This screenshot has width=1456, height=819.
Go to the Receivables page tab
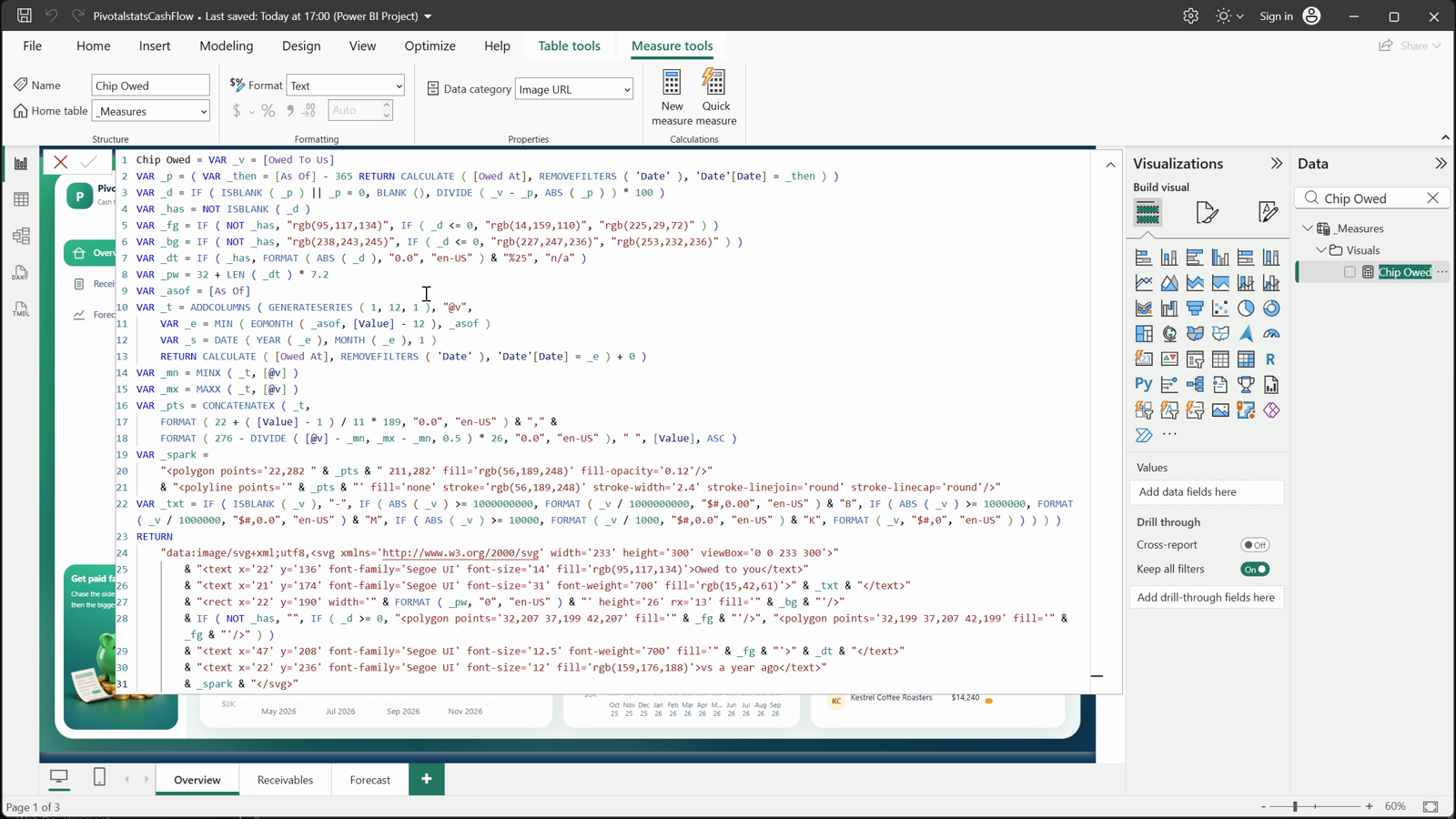point(285,780)
